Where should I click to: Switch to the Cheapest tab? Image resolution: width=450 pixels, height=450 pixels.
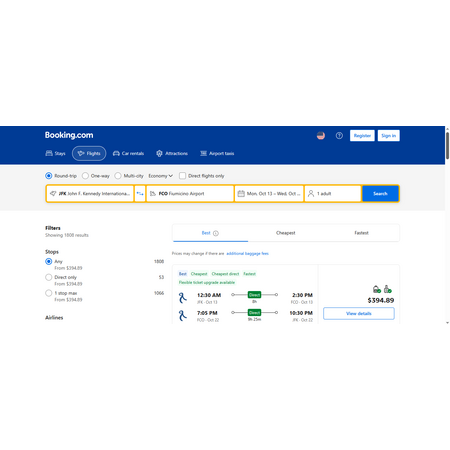286,233
